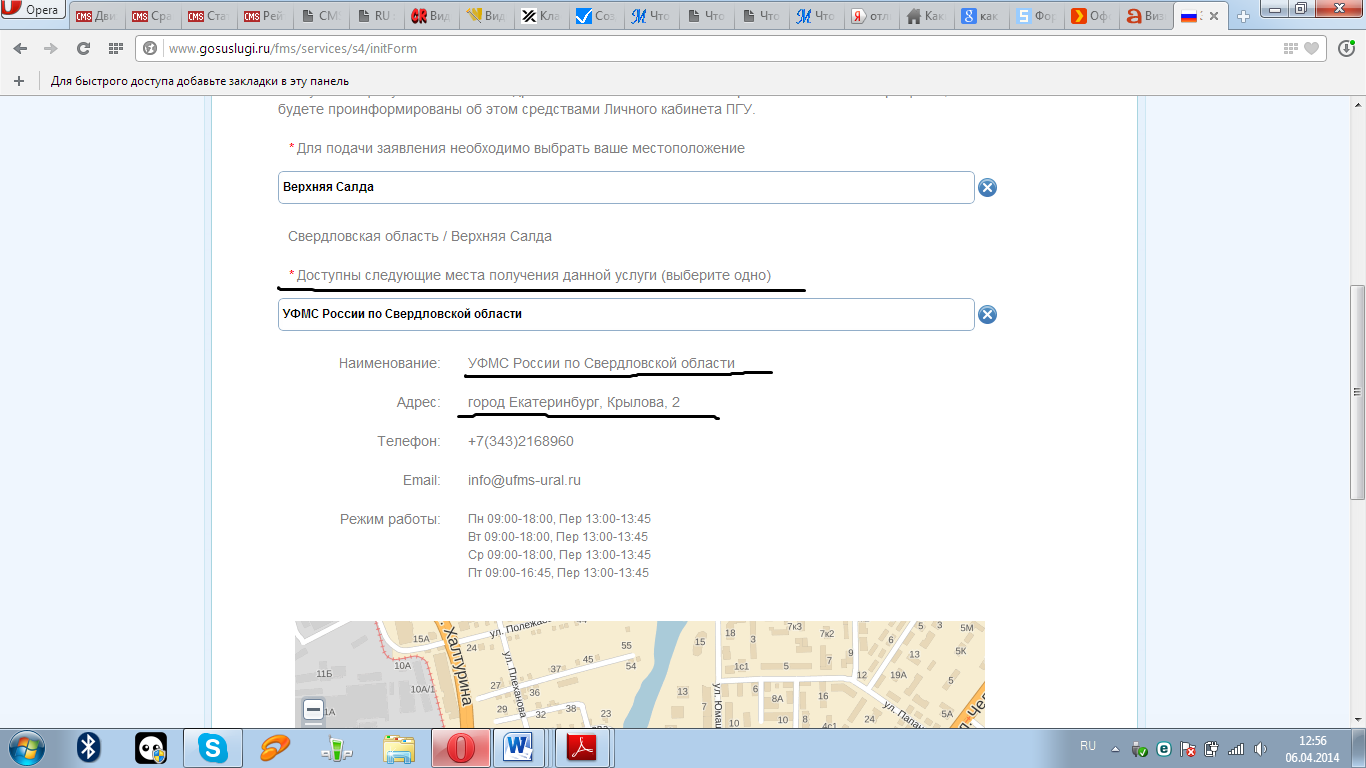Image resolution: width=1366 pixels, height=768 pixels.
Task: Clear the selected УФМС service location
Action: pos(987,315)
